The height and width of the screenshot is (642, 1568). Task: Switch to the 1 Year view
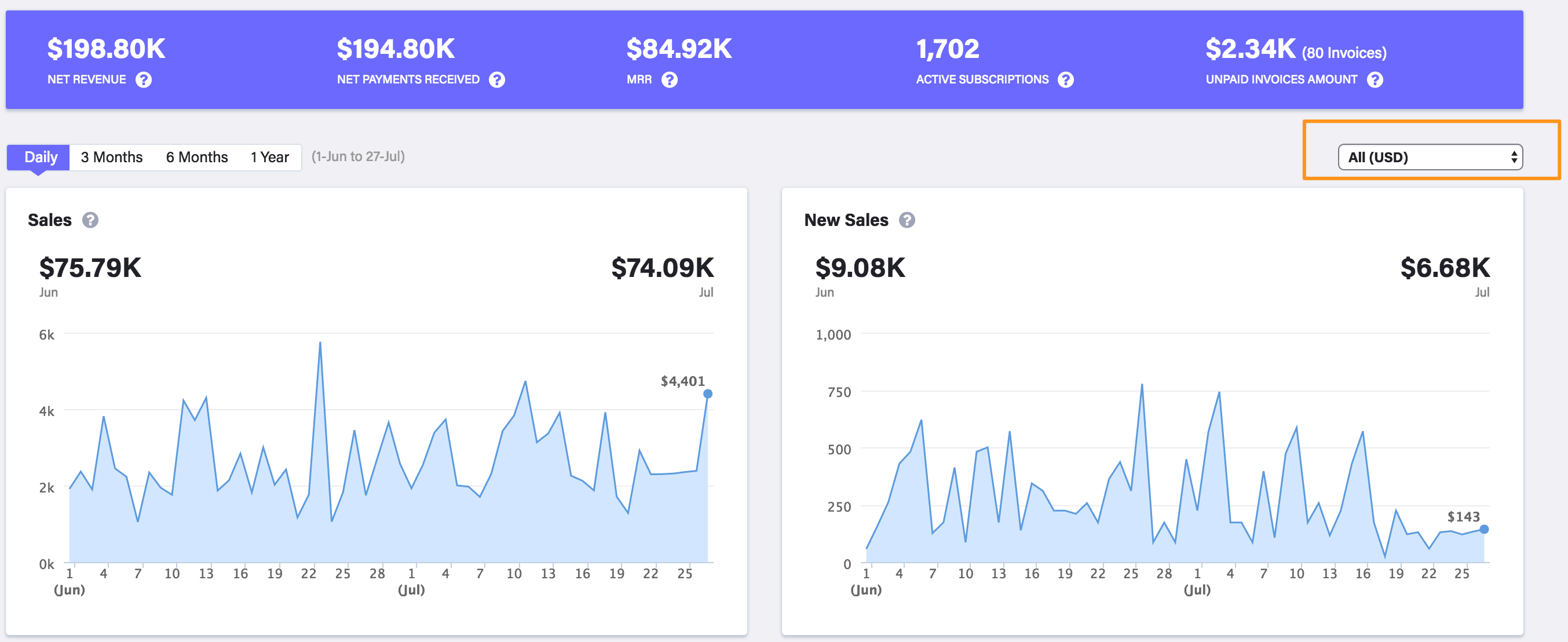(x=270, y=157)
